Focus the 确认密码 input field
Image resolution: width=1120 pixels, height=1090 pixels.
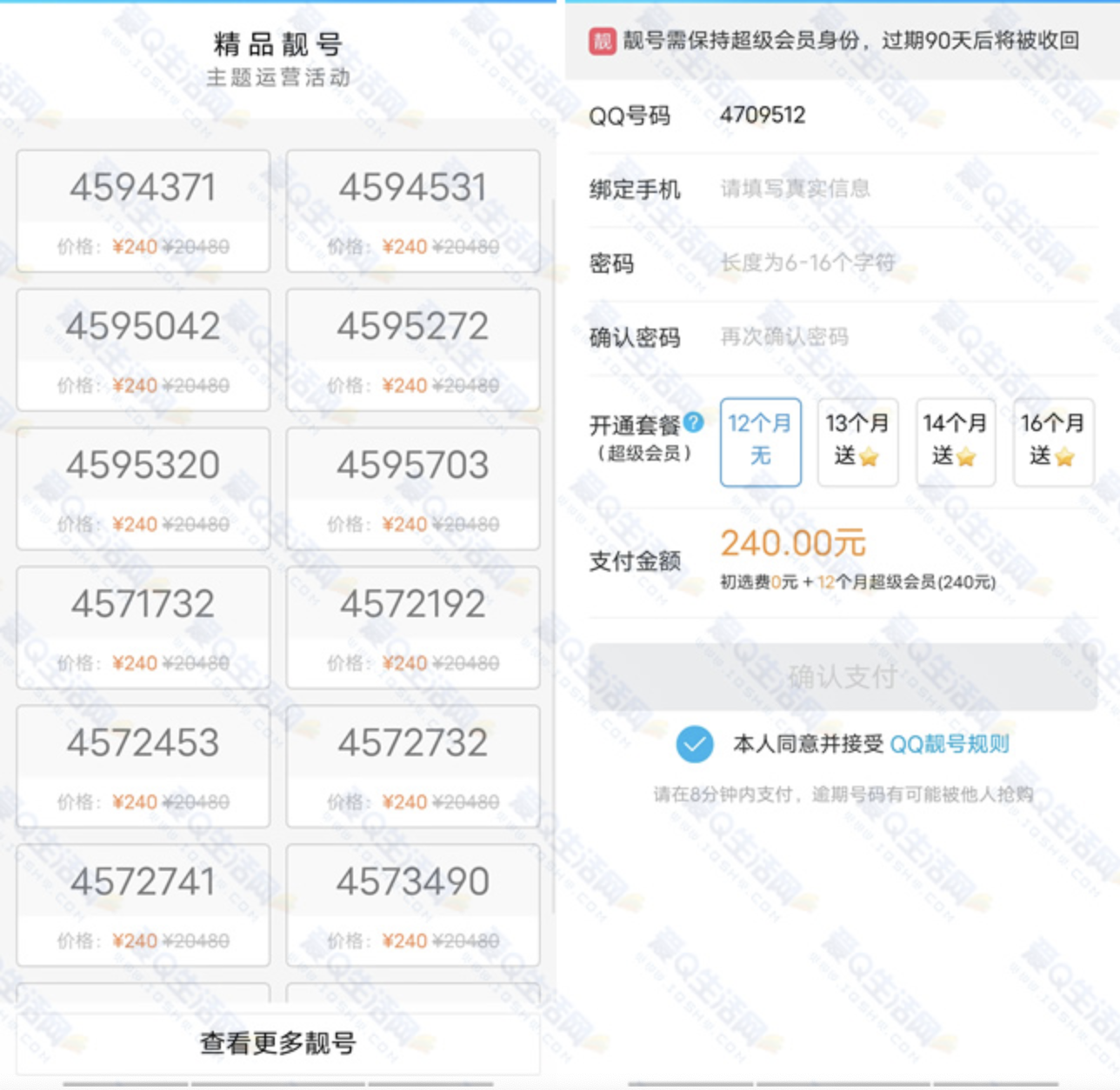(x=908, y=337)
